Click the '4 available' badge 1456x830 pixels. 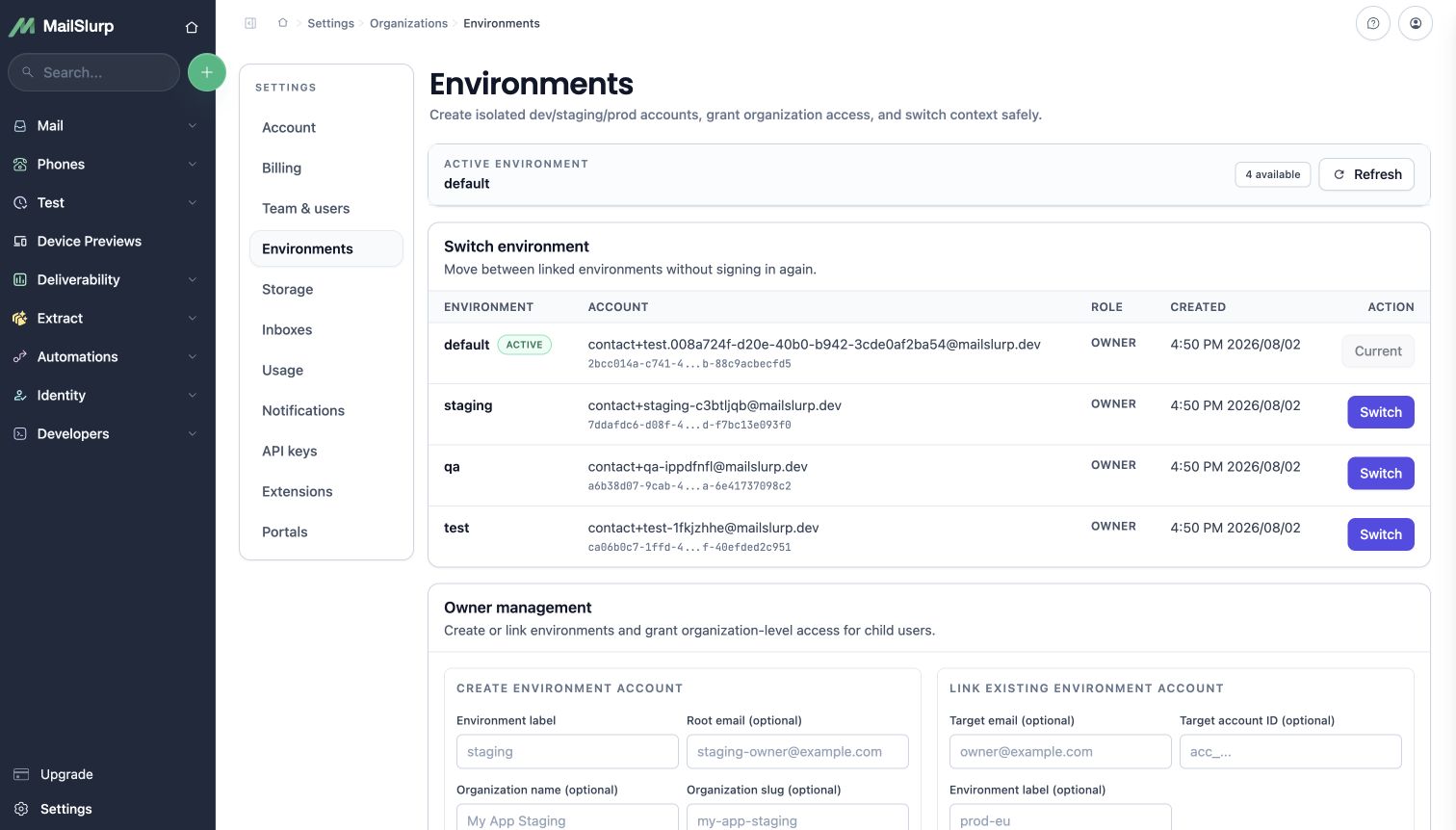coord(1272,174)
